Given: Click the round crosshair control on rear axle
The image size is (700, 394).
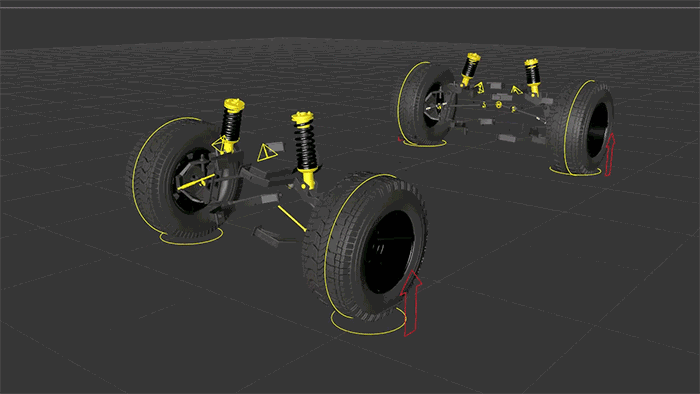Looking at the screenshot, I should [x=499, y=105].
